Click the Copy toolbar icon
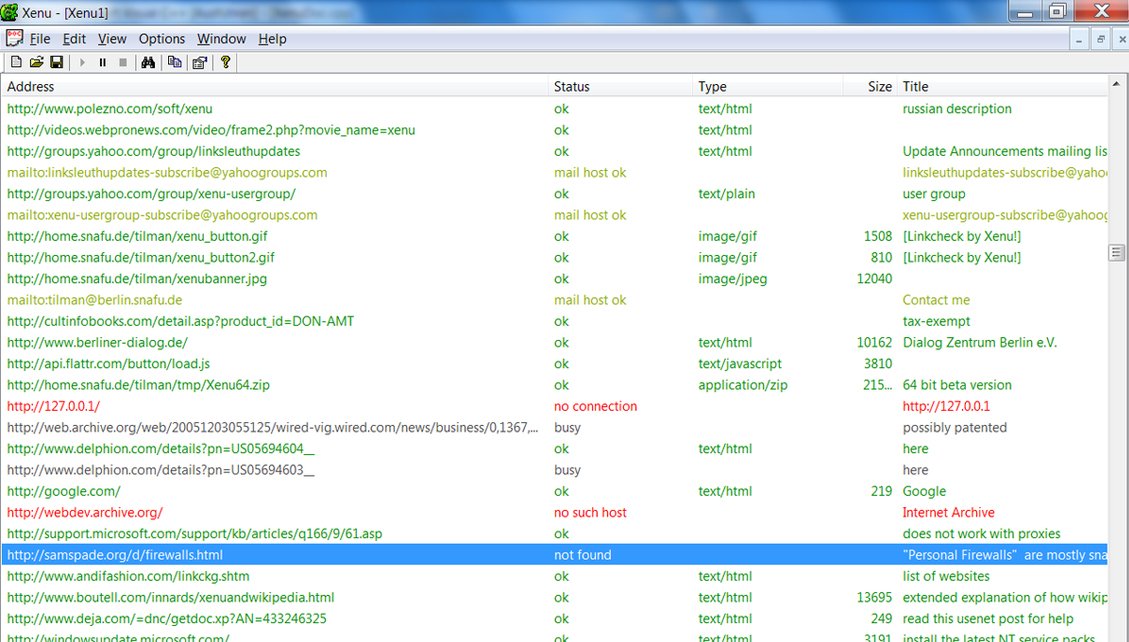1129x642 pixels. [174, 63]
